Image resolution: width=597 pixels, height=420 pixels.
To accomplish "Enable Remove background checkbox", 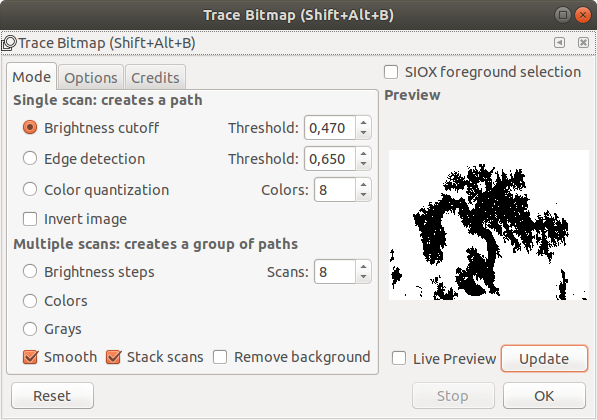I will click(x=220, y=357).
